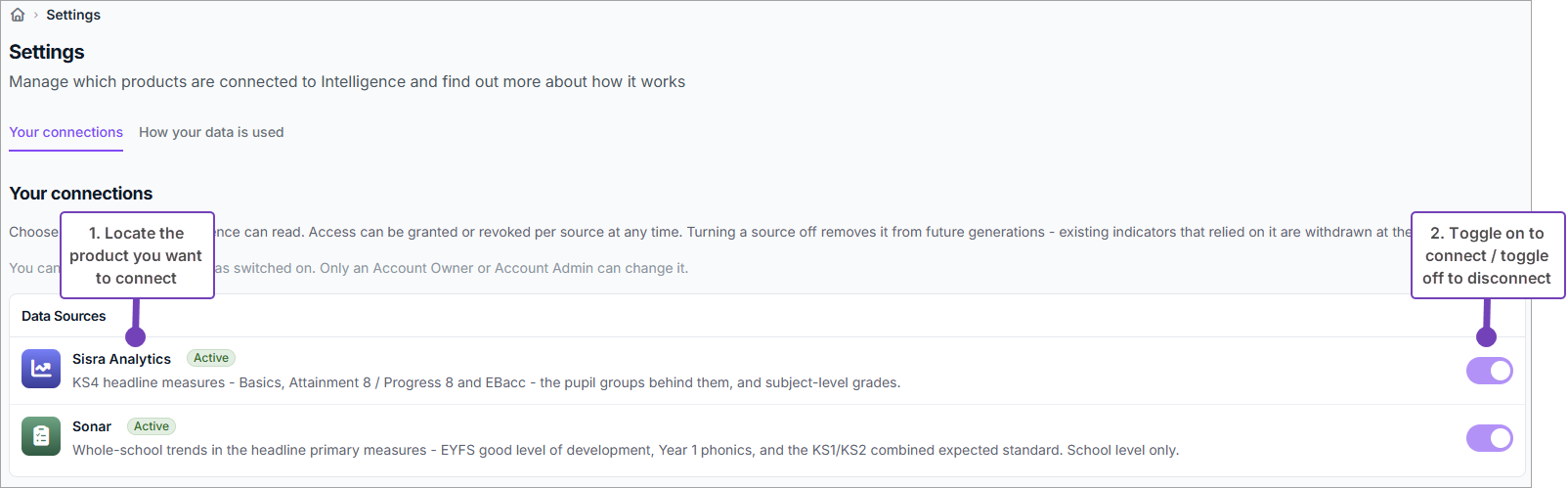Click the purple marker dot above the toggle
This screenshot has height=488, width=1568.
pos(1487,336)
